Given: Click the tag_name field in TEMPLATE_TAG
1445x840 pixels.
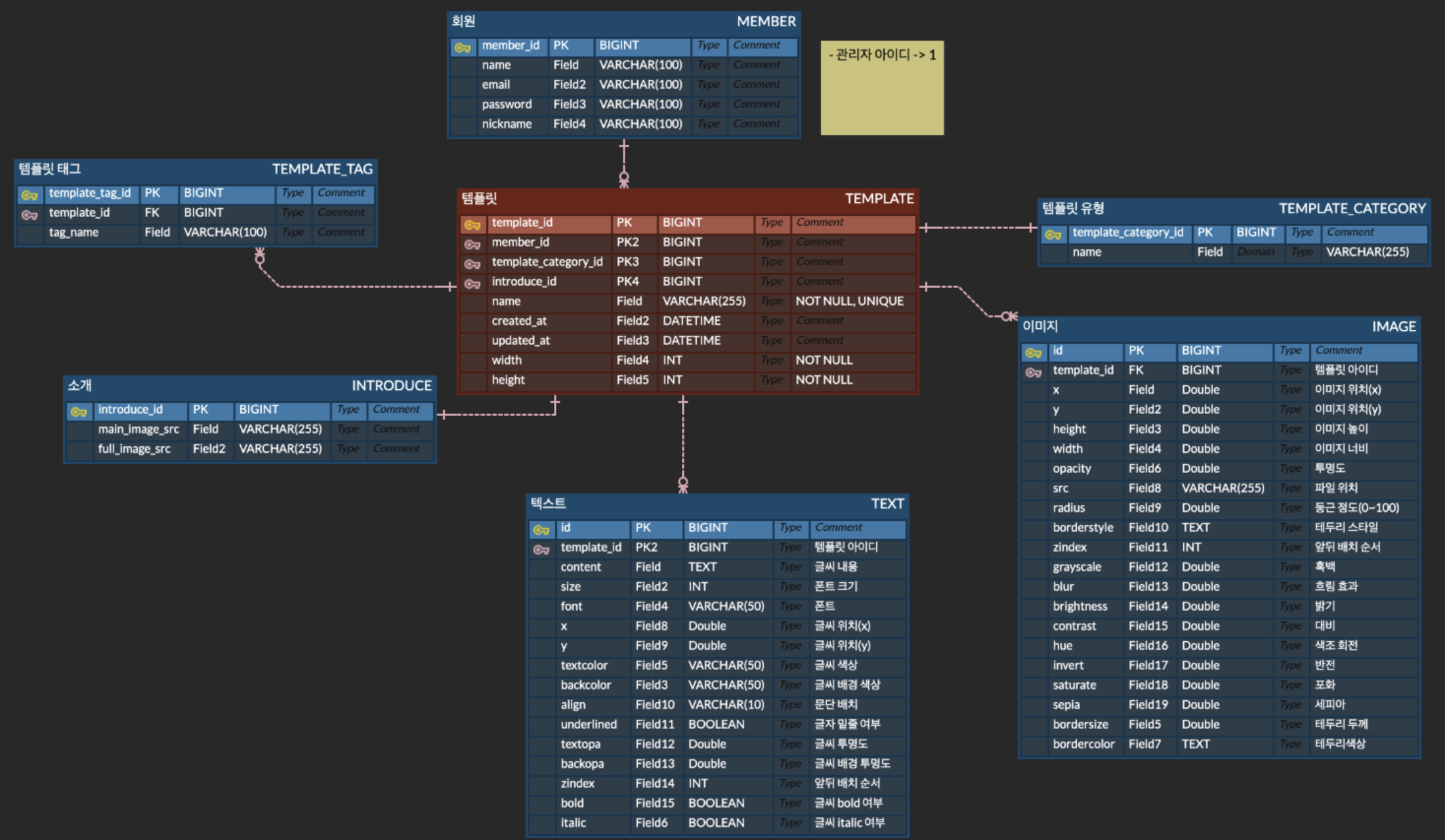Looking at the screenshot, I should pyautogui.click(x=73, y=232).
